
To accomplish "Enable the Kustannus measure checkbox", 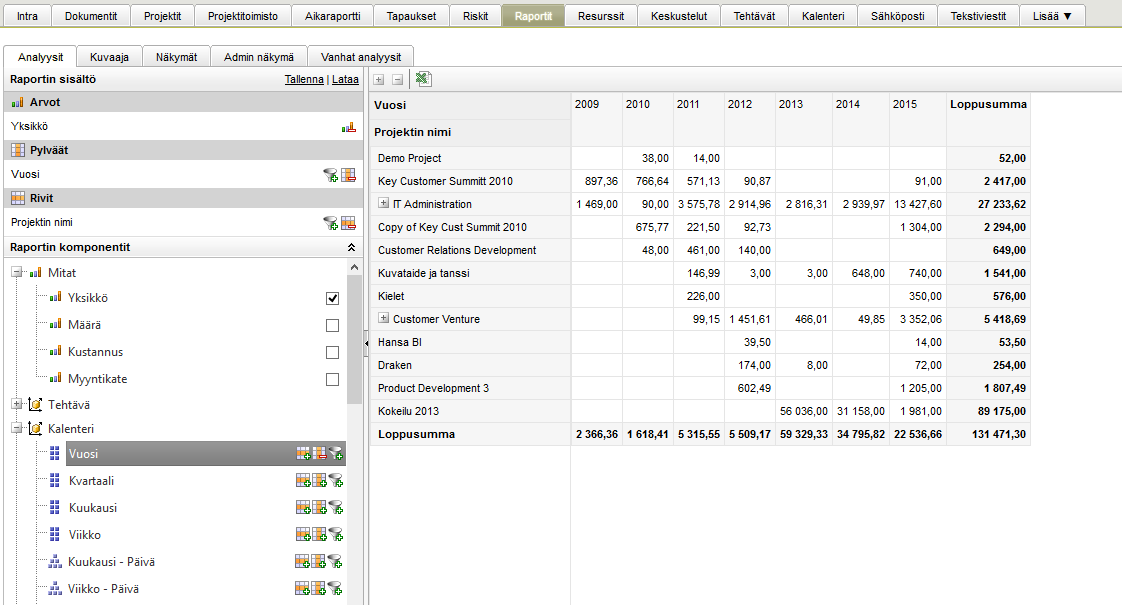I will pyautogui.click(x=332, y=353).
